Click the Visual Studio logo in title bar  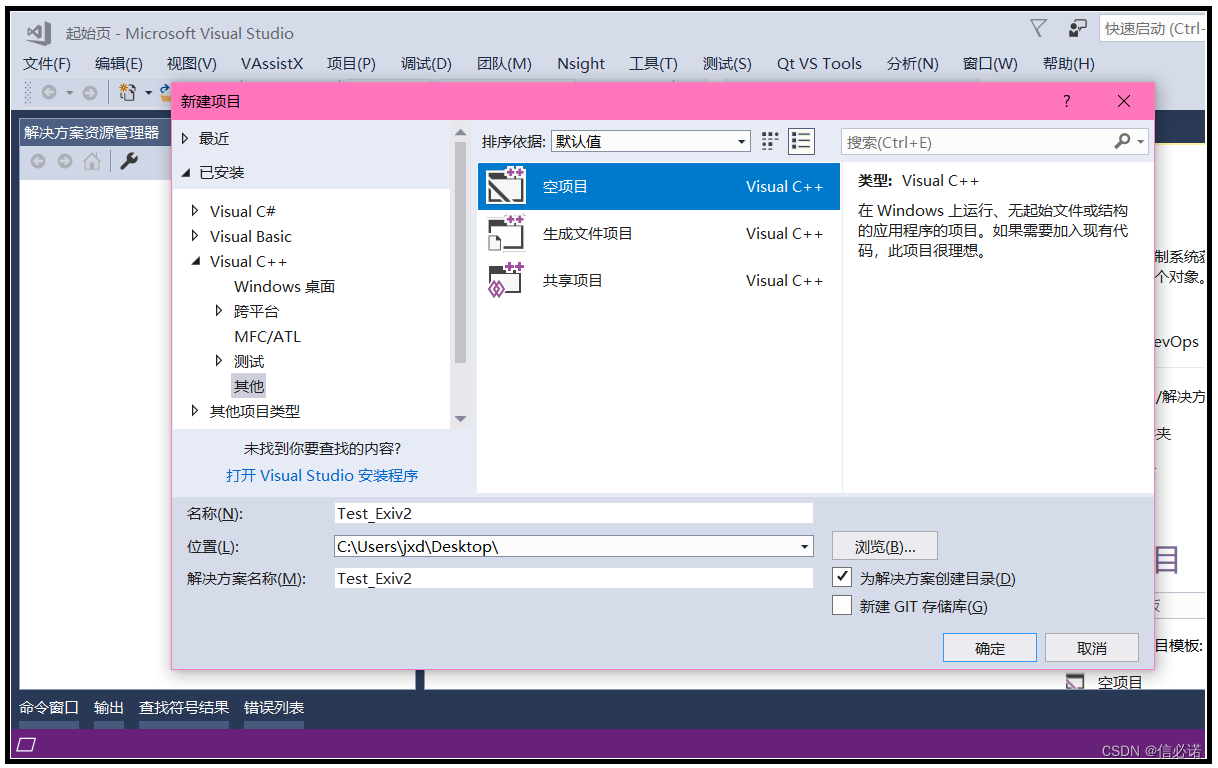[x=39, y=33]
